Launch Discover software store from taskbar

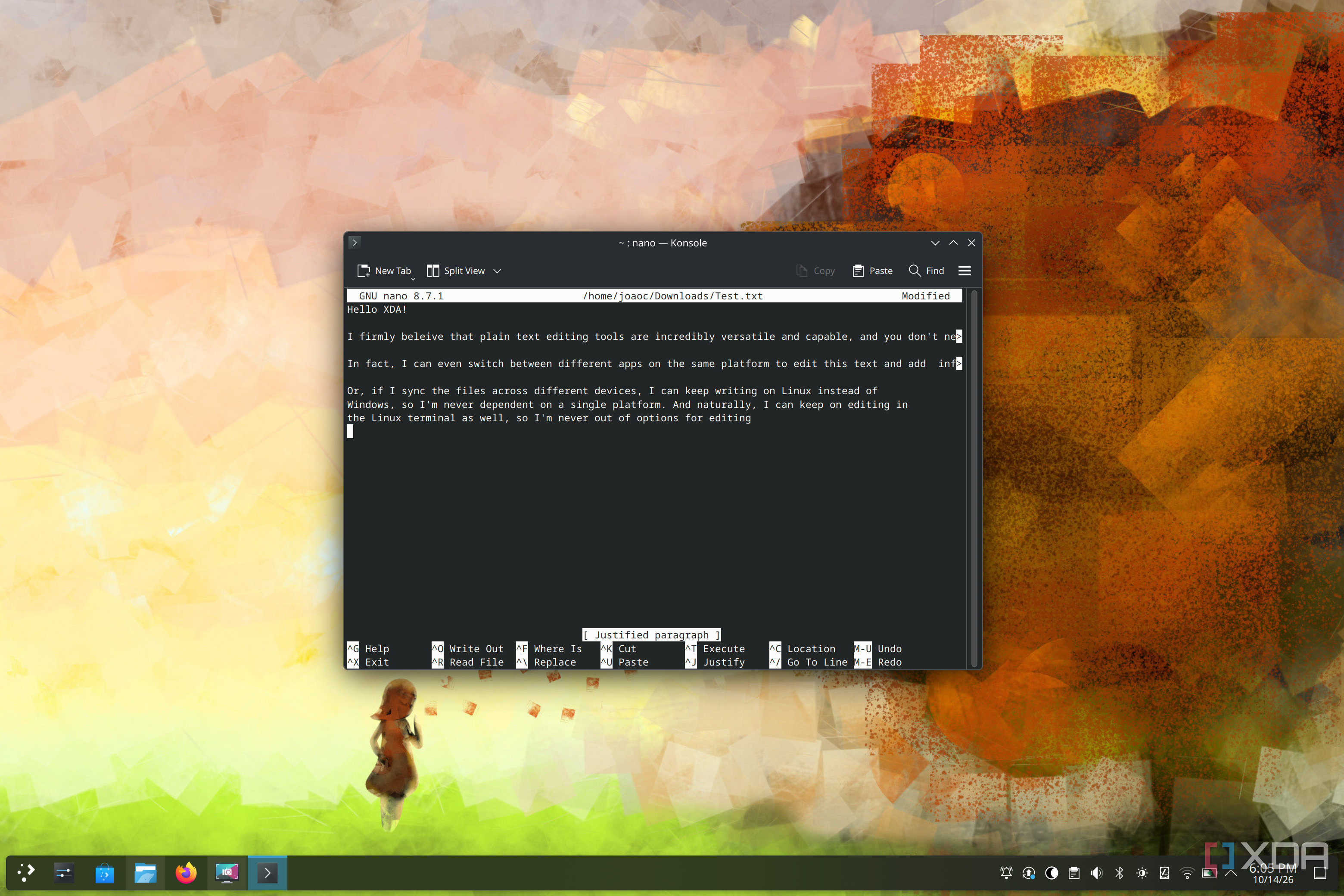pyautogui.click(x=104, y=873)
